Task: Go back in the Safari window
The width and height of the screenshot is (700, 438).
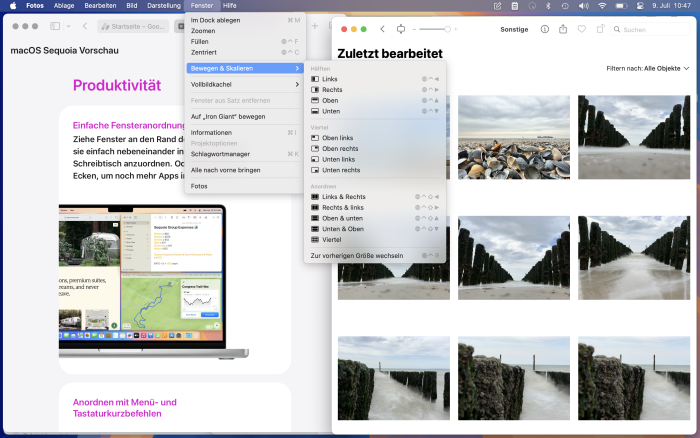Action: click(85, 26)
